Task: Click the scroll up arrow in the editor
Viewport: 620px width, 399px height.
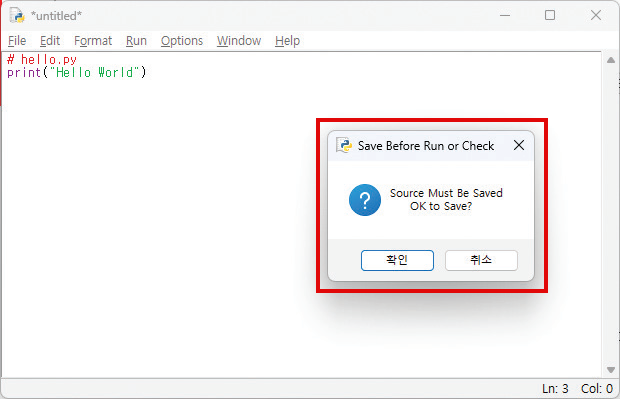Action: click(x=611, y=60)
